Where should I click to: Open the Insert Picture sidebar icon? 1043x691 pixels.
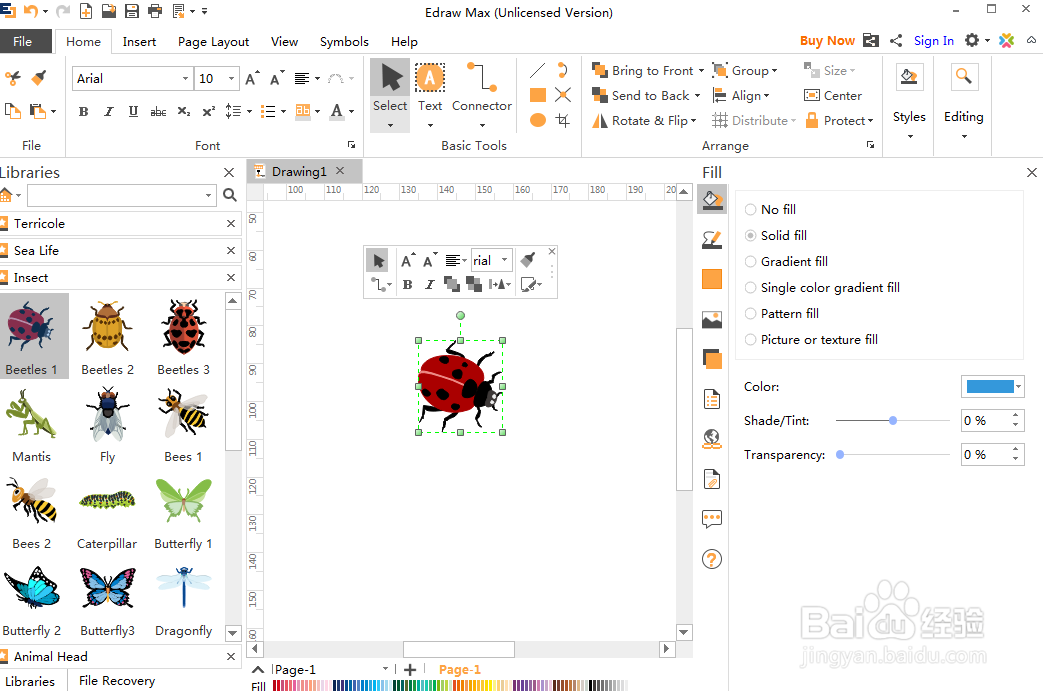[712, 320]
